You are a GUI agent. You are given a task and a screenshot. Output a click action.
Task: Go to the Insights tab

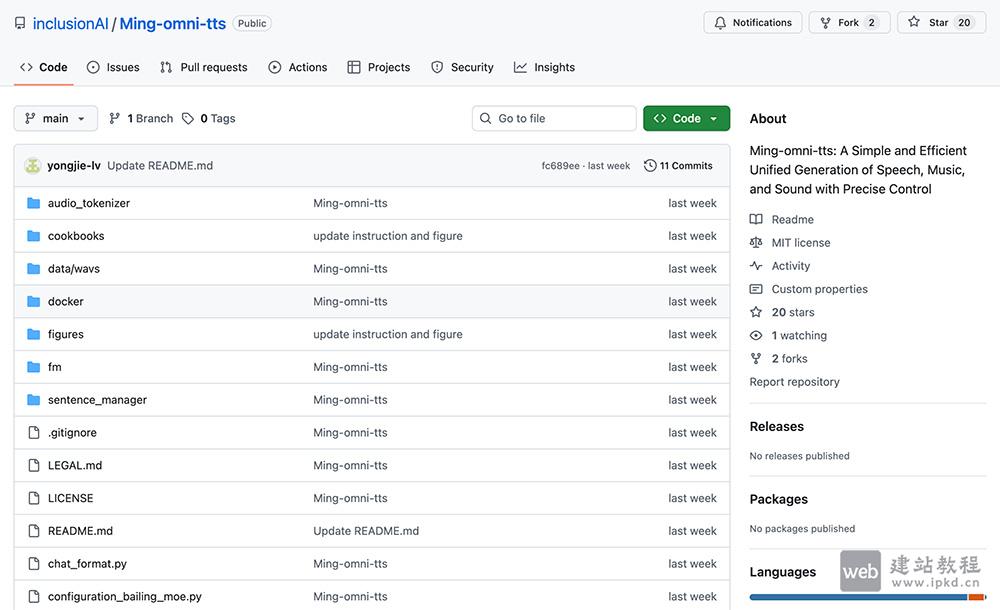(544, 67)
